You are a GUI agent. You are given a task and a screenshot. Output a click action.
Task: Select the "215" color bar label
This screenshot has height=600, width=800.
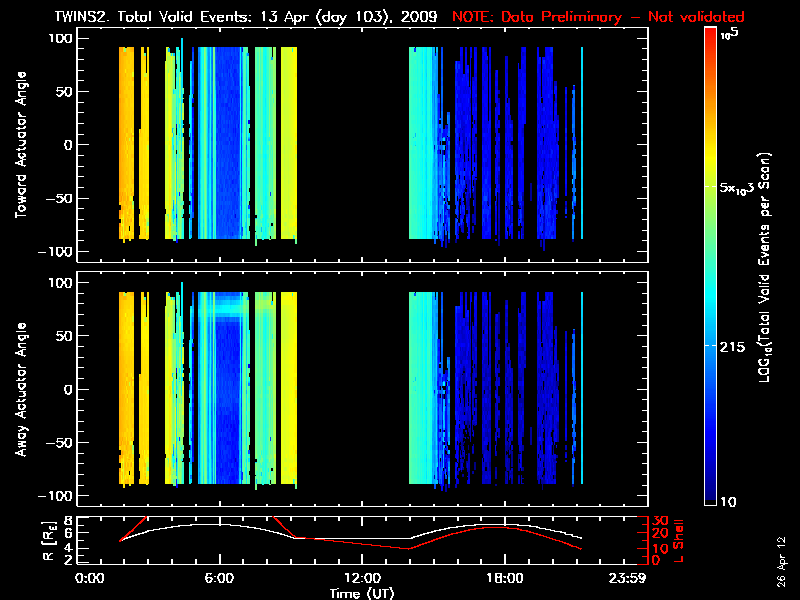point(735,345)
